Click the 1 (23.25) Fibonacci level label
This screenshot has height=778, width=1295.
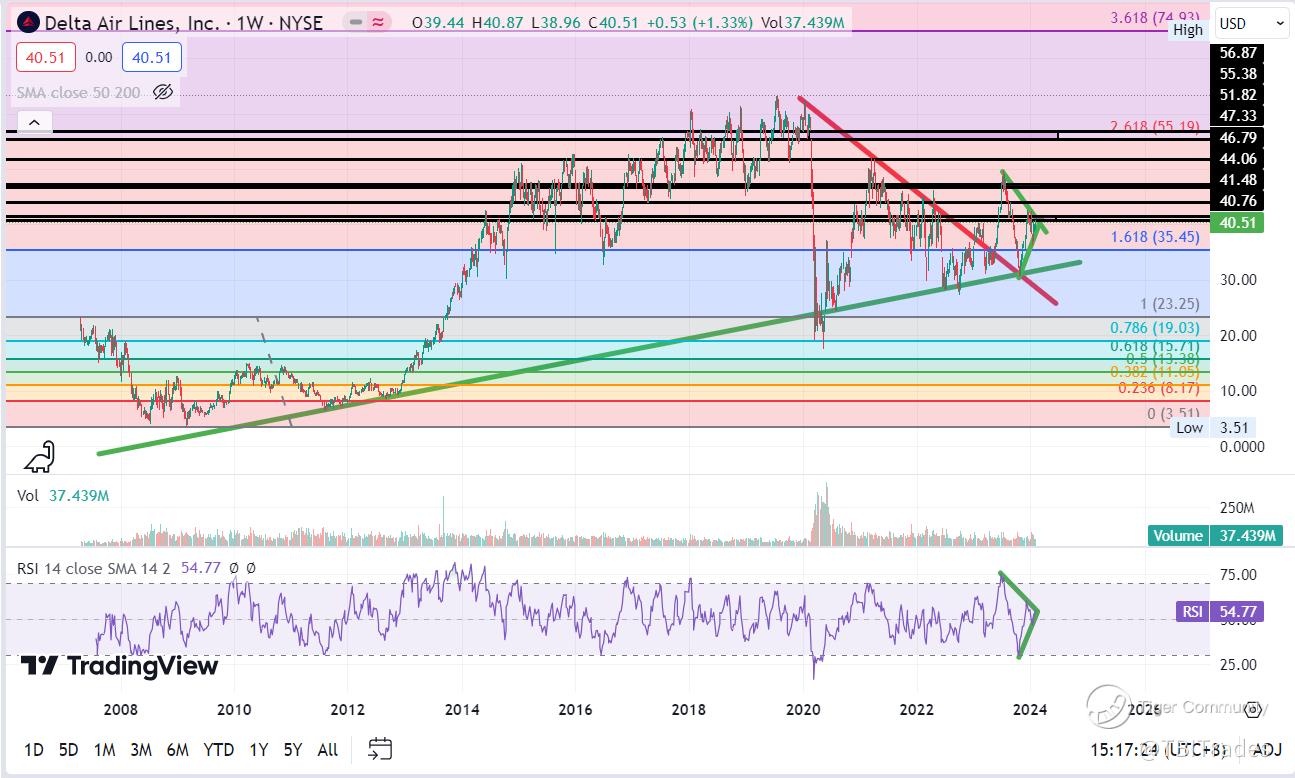pyautogui.click(x=1170, y=304)
